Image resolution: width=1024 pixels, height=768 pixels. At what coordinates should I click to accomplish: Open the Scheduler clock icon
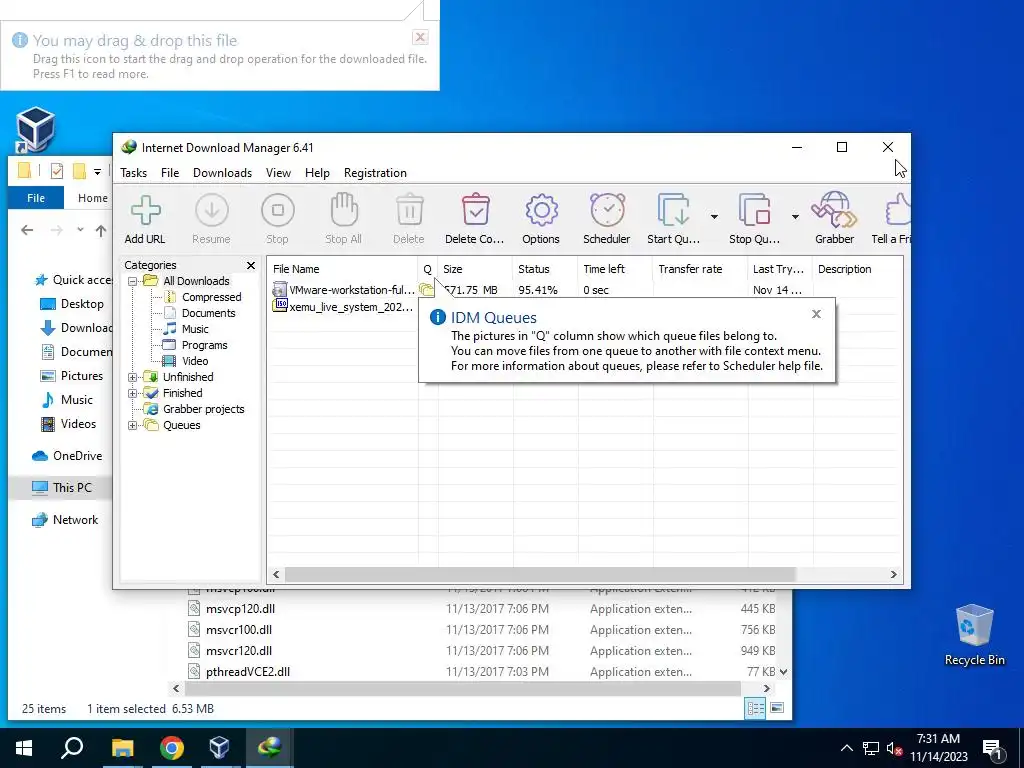(607, 219)
